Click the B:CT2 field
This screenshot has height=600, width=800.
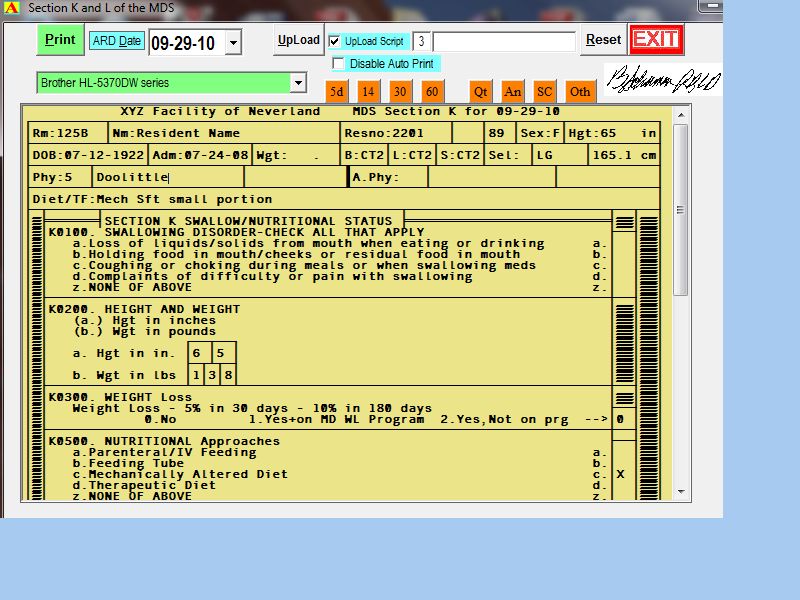click(364, 155)
